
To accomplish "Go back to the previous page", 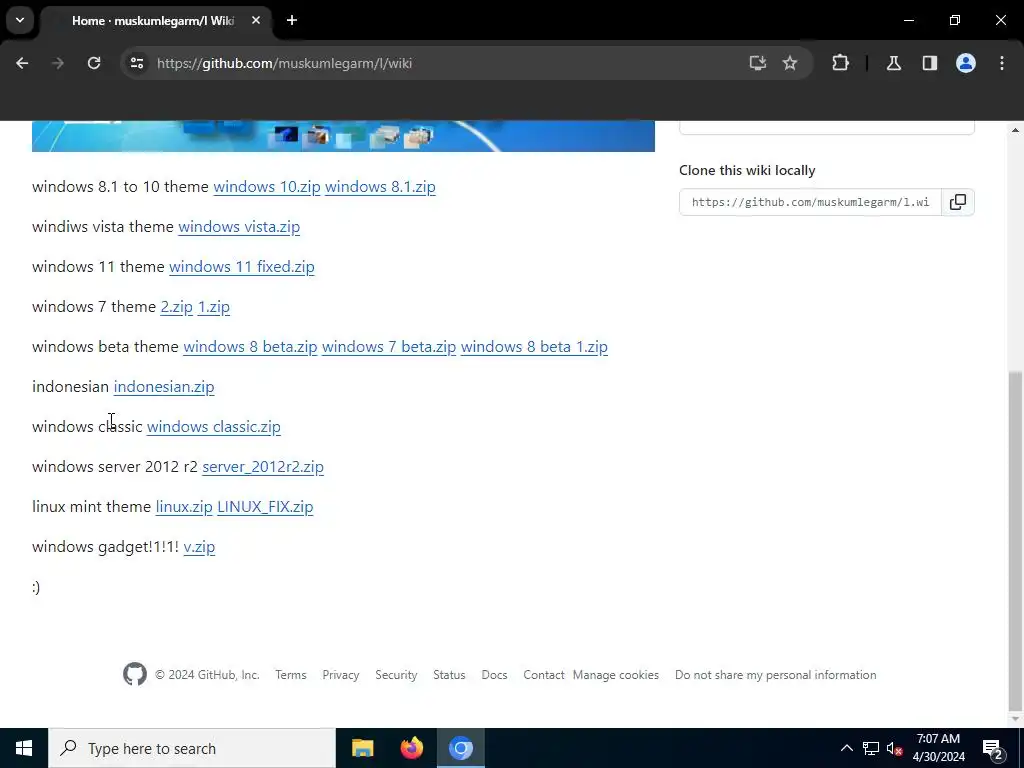I will click(x=22, y=63).
